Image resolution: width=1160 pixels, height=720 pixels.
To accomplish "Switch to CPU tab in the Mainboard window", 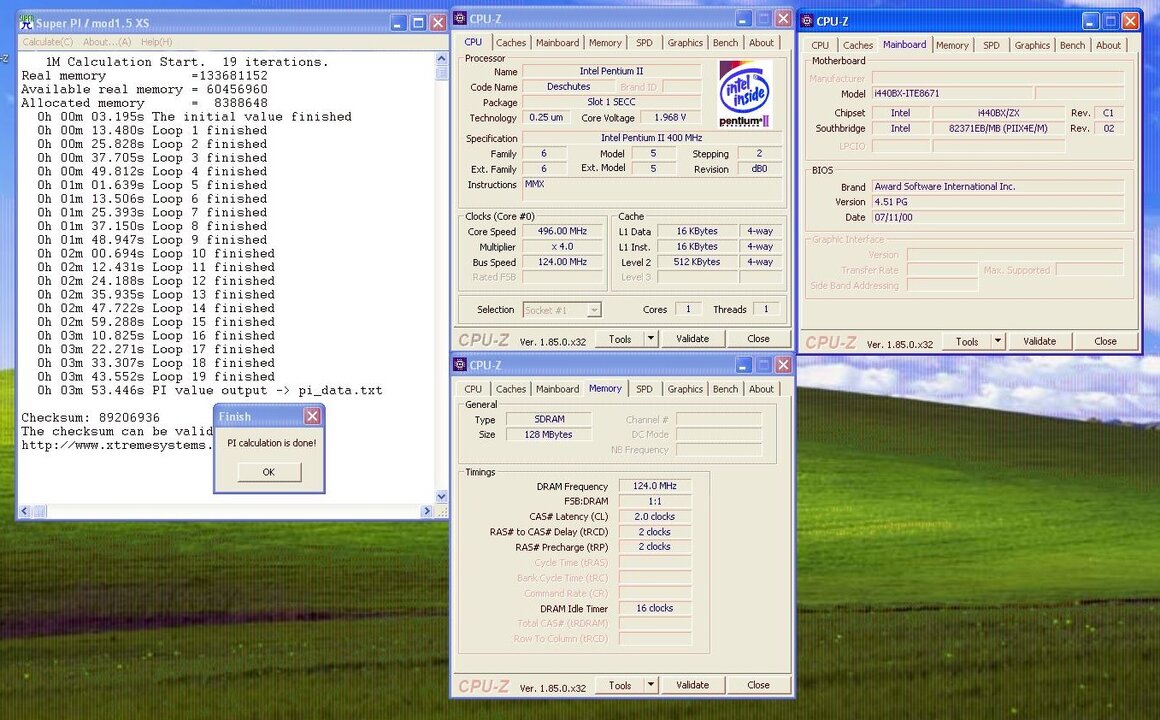I will pos(820,45).
